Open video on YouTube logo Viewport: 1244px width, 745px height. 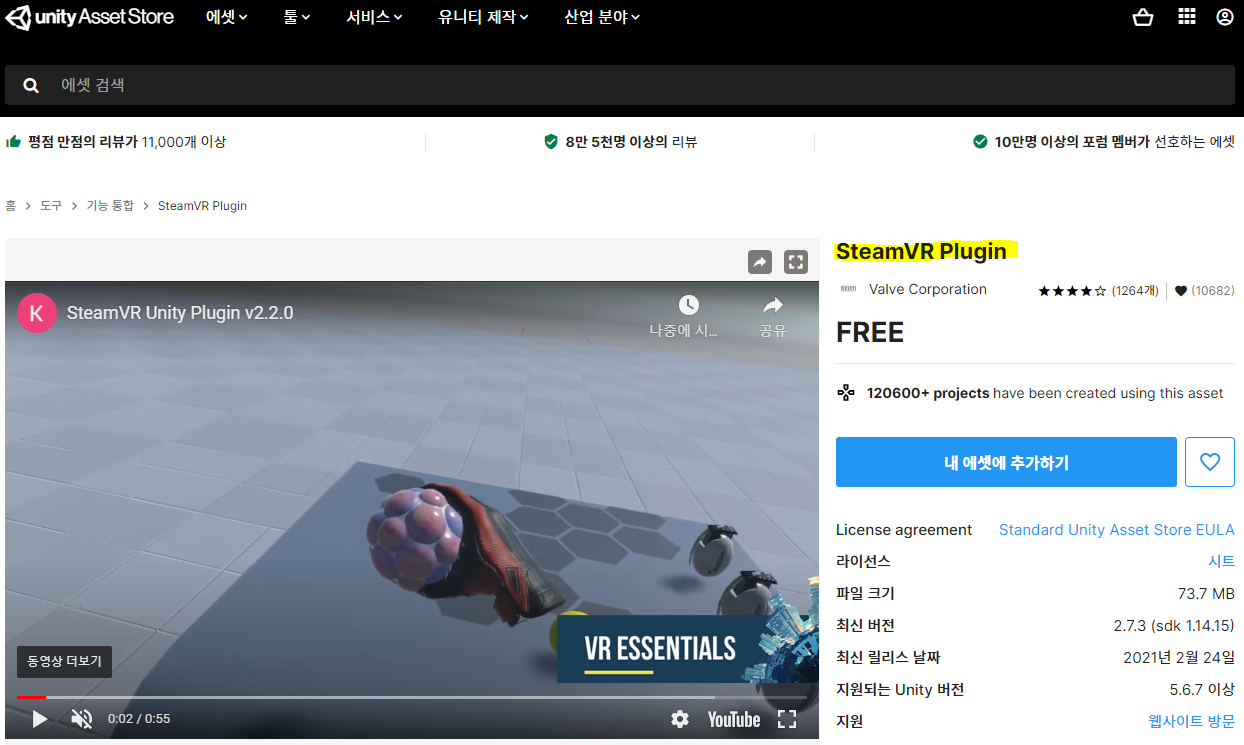pos(734,720)
